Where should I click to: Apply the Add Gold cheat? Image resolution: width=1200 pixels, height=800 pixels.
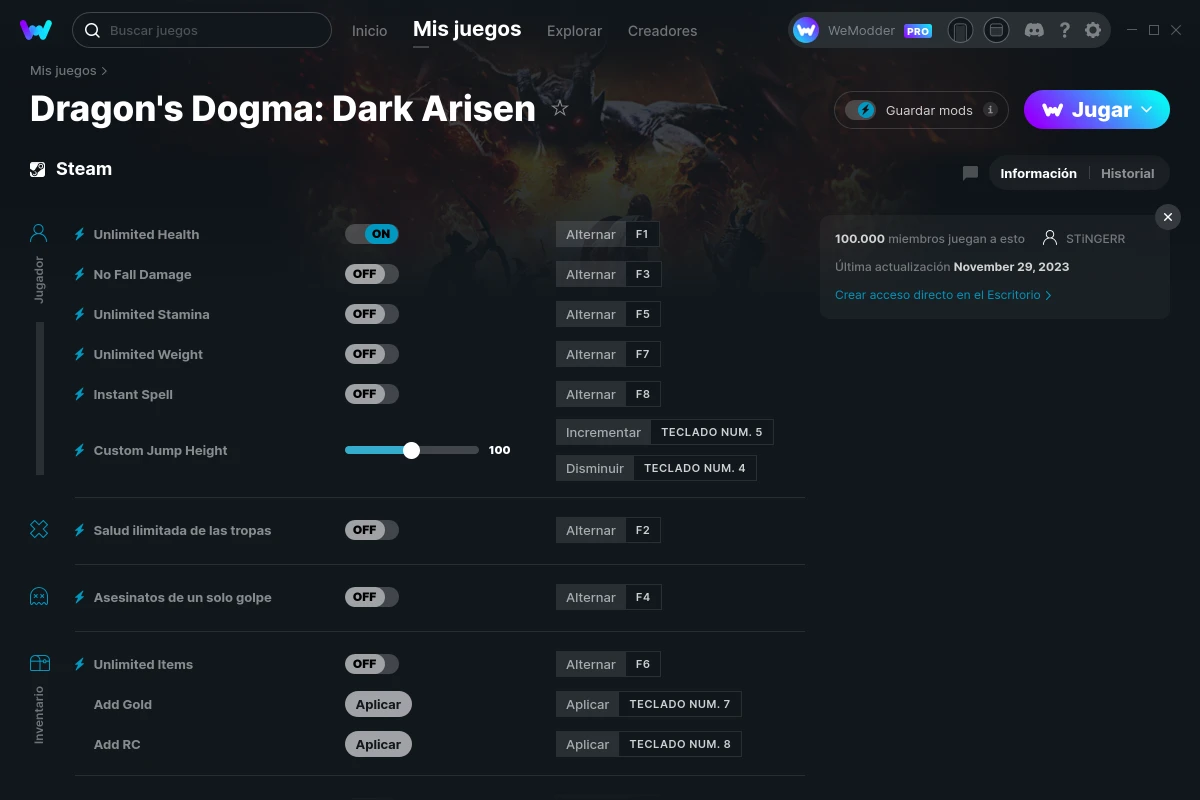[378, 704]
